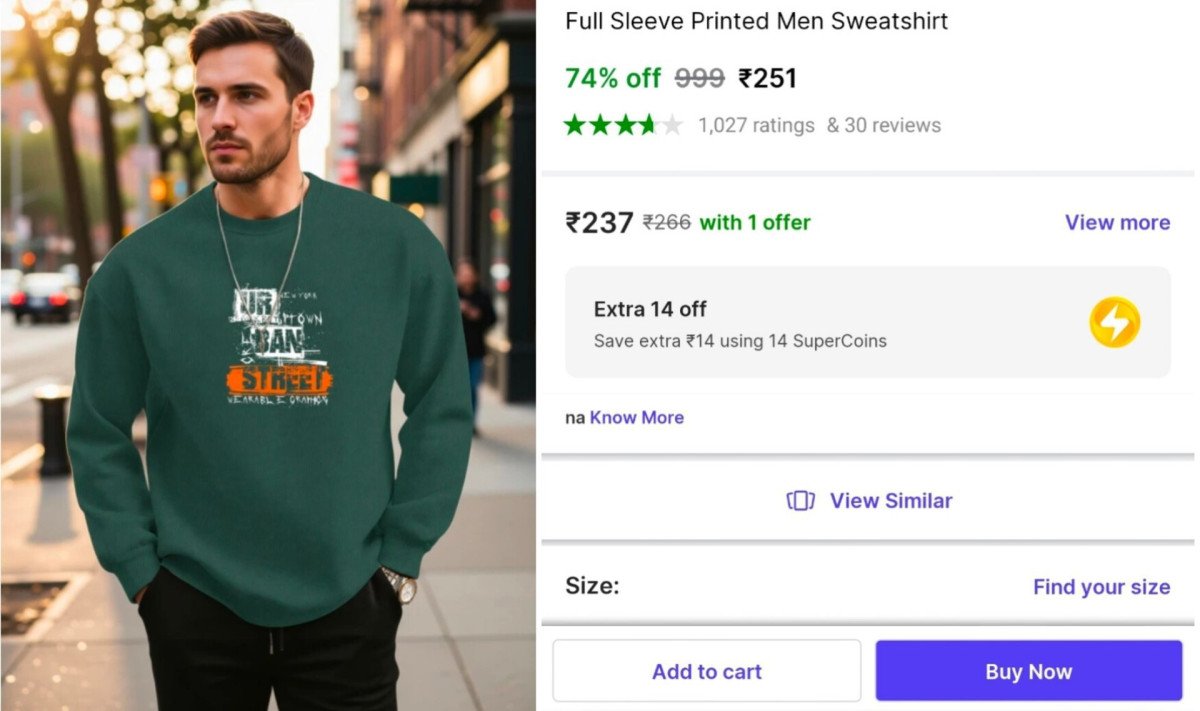The image size is (1200, 711).
Task: Click the View Similar cards icon
Action: click(800, 501)
